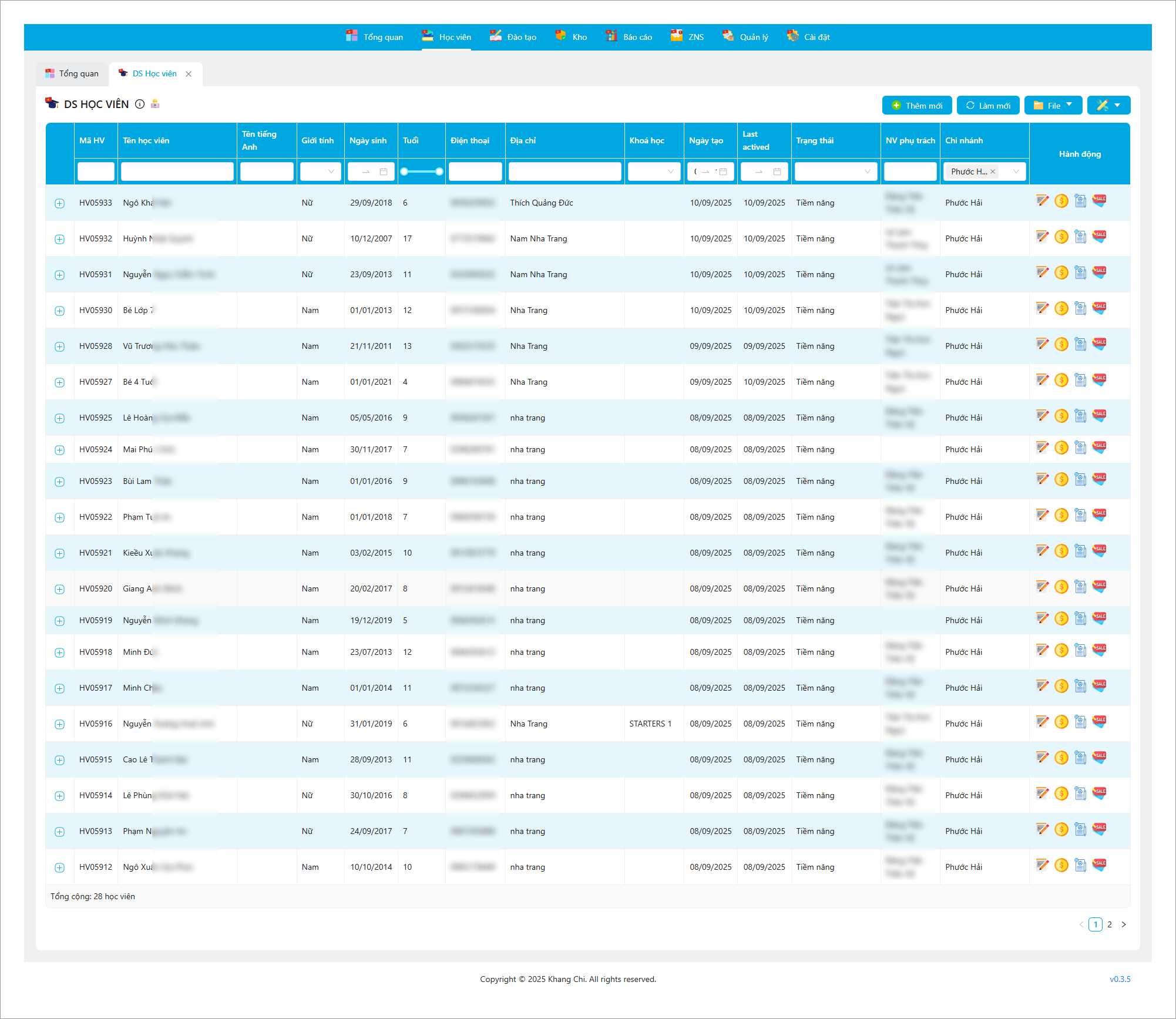Open the File dropdown button
Image resolution: width=1176 pixels, height=1019 pixels.
click(1053, 106)
